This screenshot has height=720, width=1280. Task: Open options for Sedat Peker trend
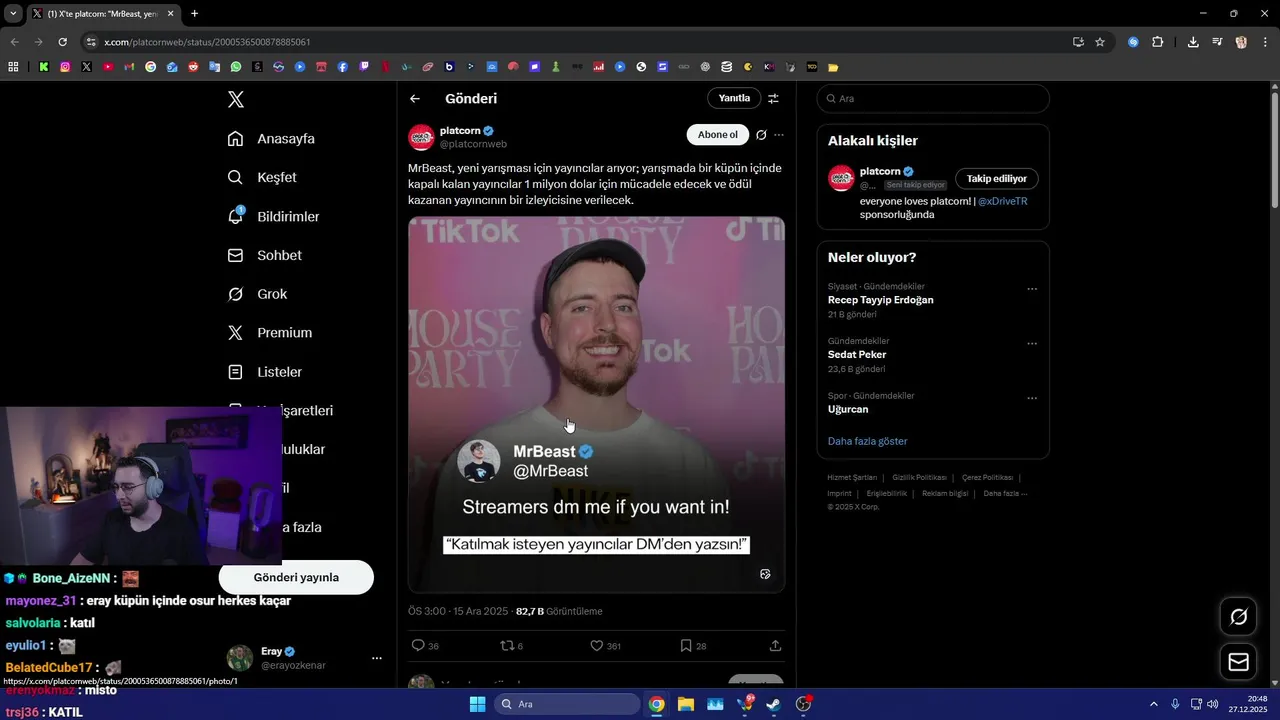1032,344
